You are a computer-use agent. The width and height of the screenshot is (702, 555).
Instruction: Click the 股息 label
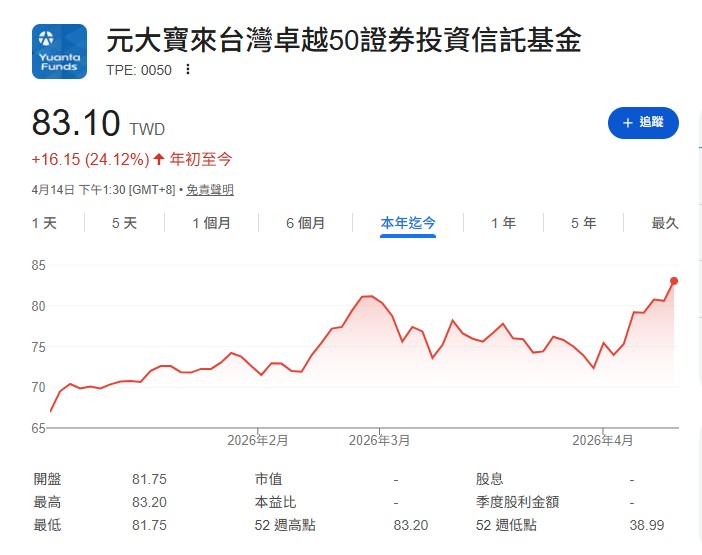coord(490,479)
